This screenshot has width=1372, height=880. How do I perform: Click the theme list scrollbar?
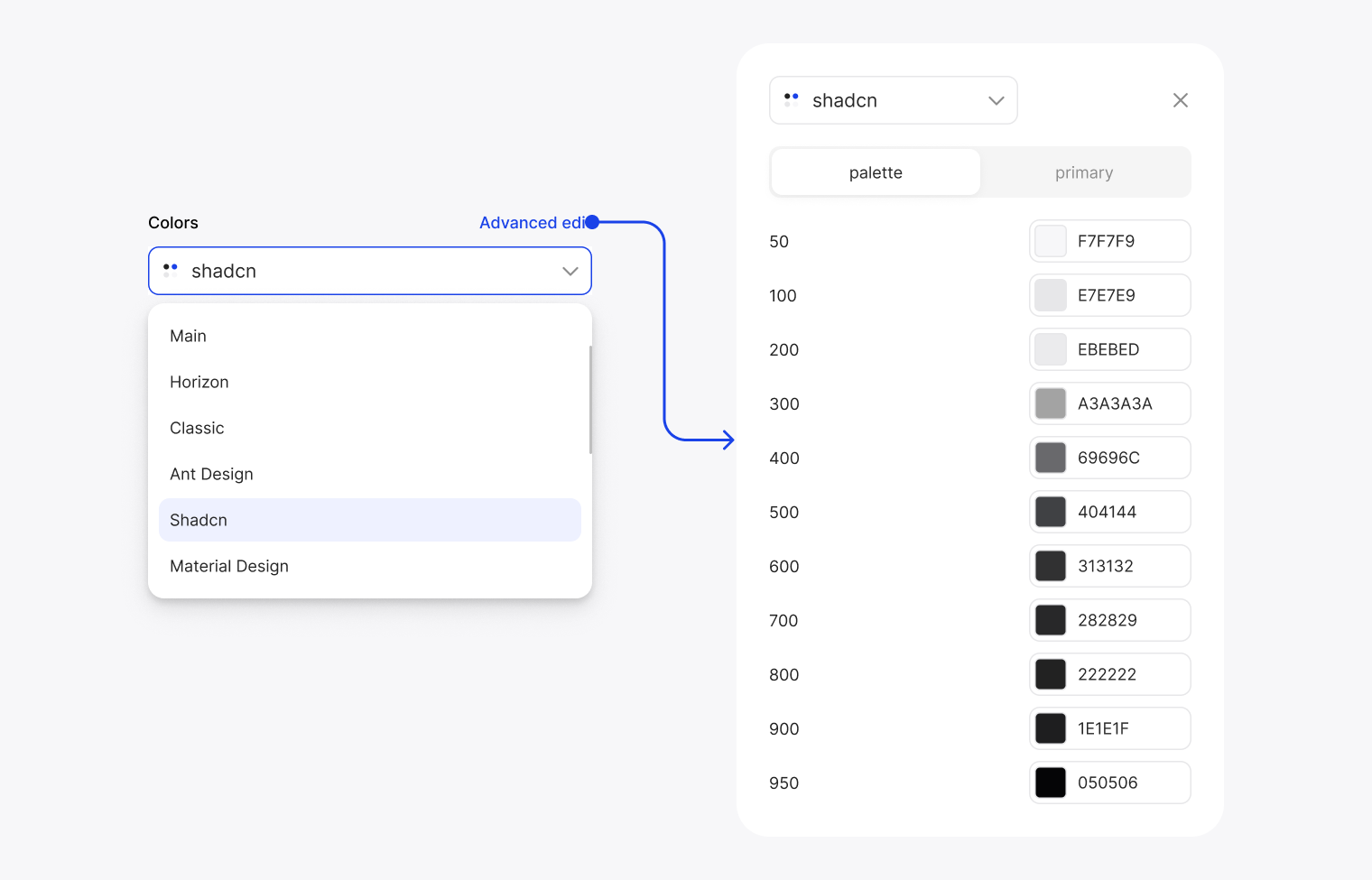tap(590, 400)
